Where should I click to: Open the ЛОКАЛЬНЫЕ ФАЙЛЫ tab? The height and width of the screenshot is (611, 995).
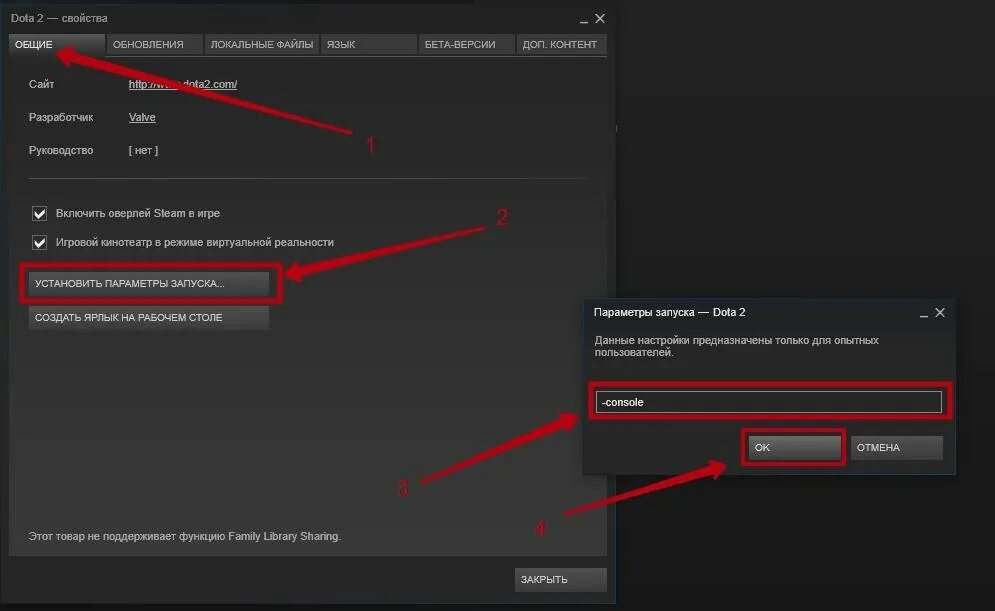[x=261, y=44]
